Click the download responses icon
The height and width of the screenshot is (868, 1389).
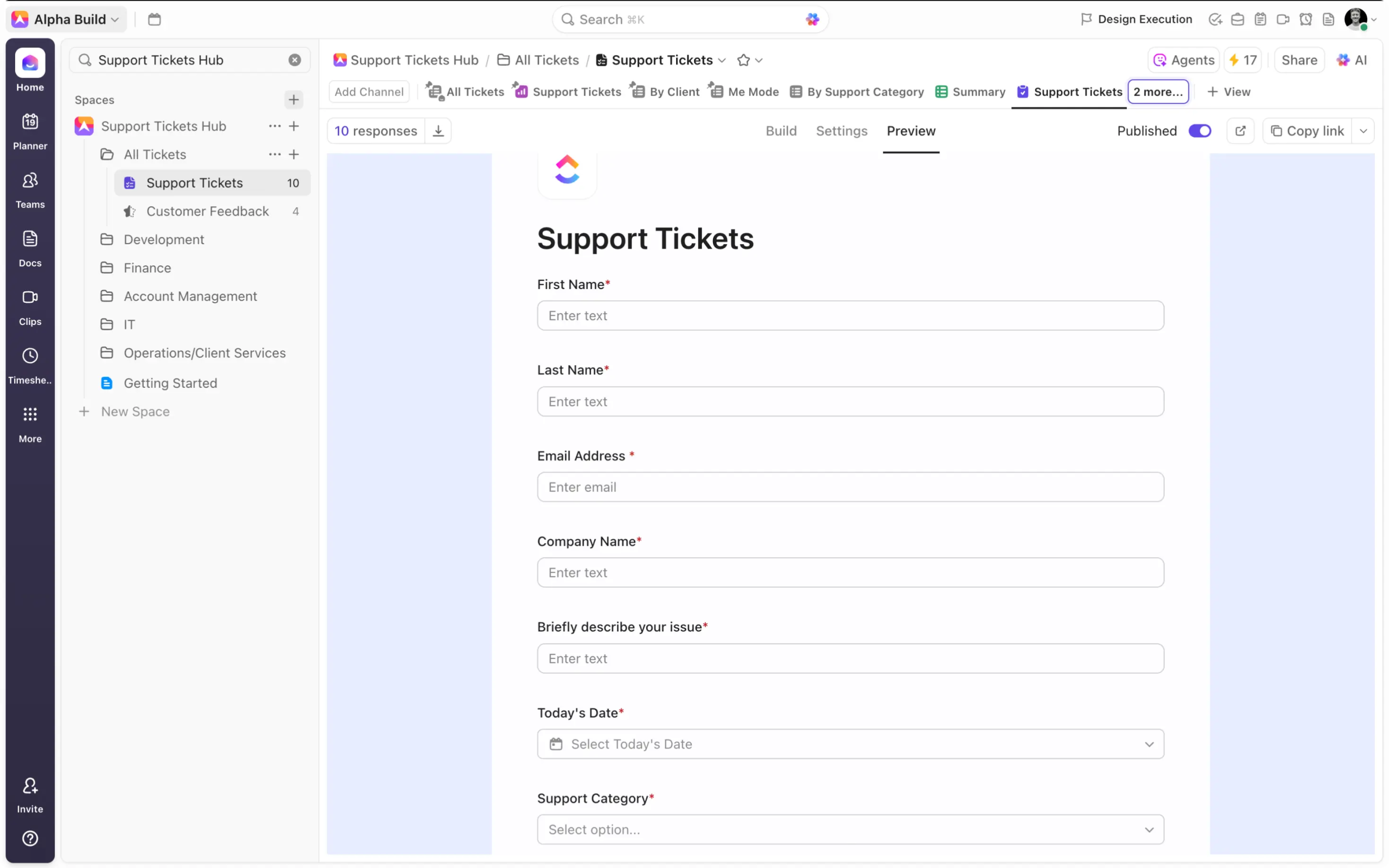coord(438,131)
